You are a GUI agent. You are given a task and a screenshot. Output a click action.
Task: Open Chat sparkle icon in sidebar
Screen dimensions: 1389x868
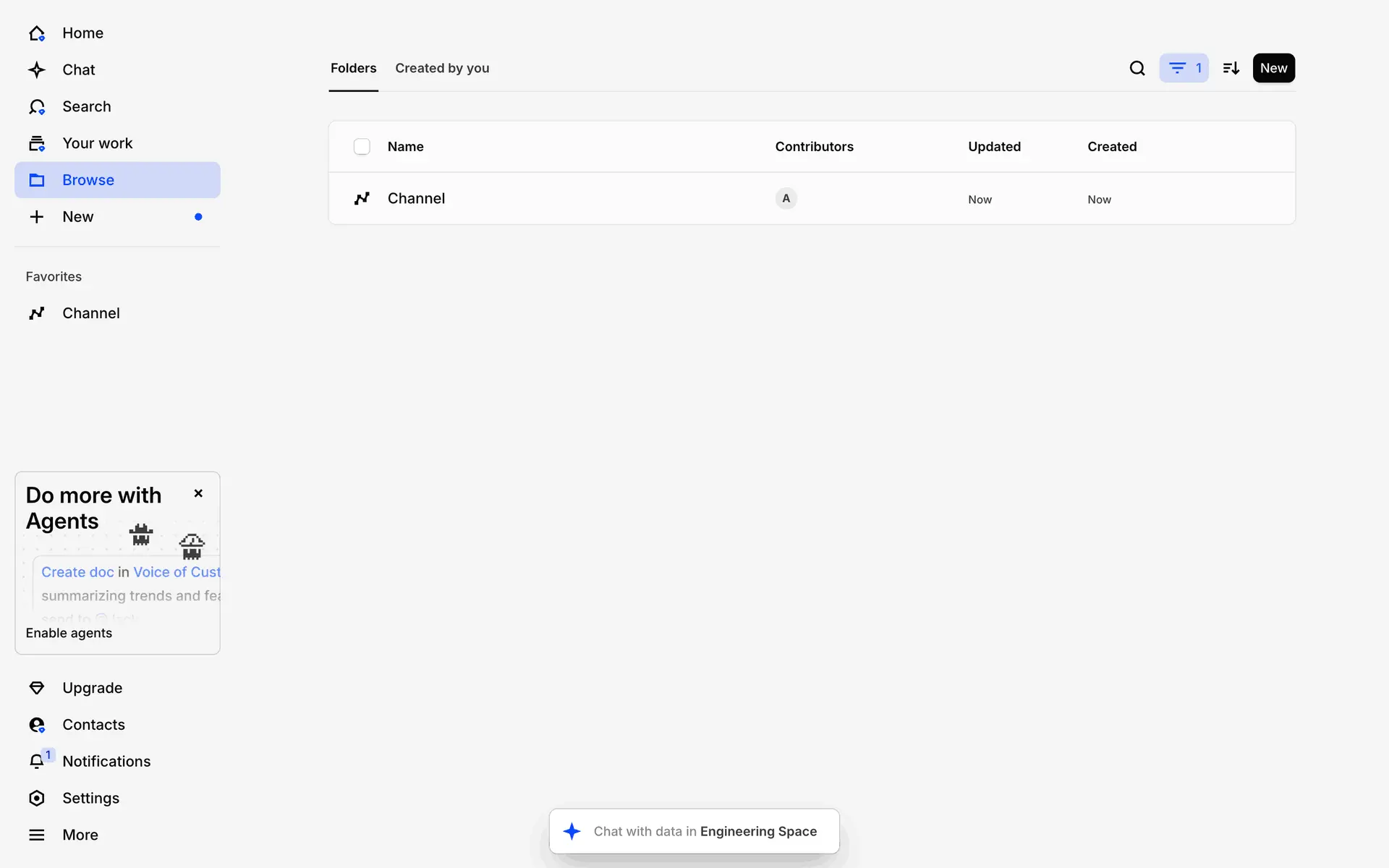coord(37,70)
